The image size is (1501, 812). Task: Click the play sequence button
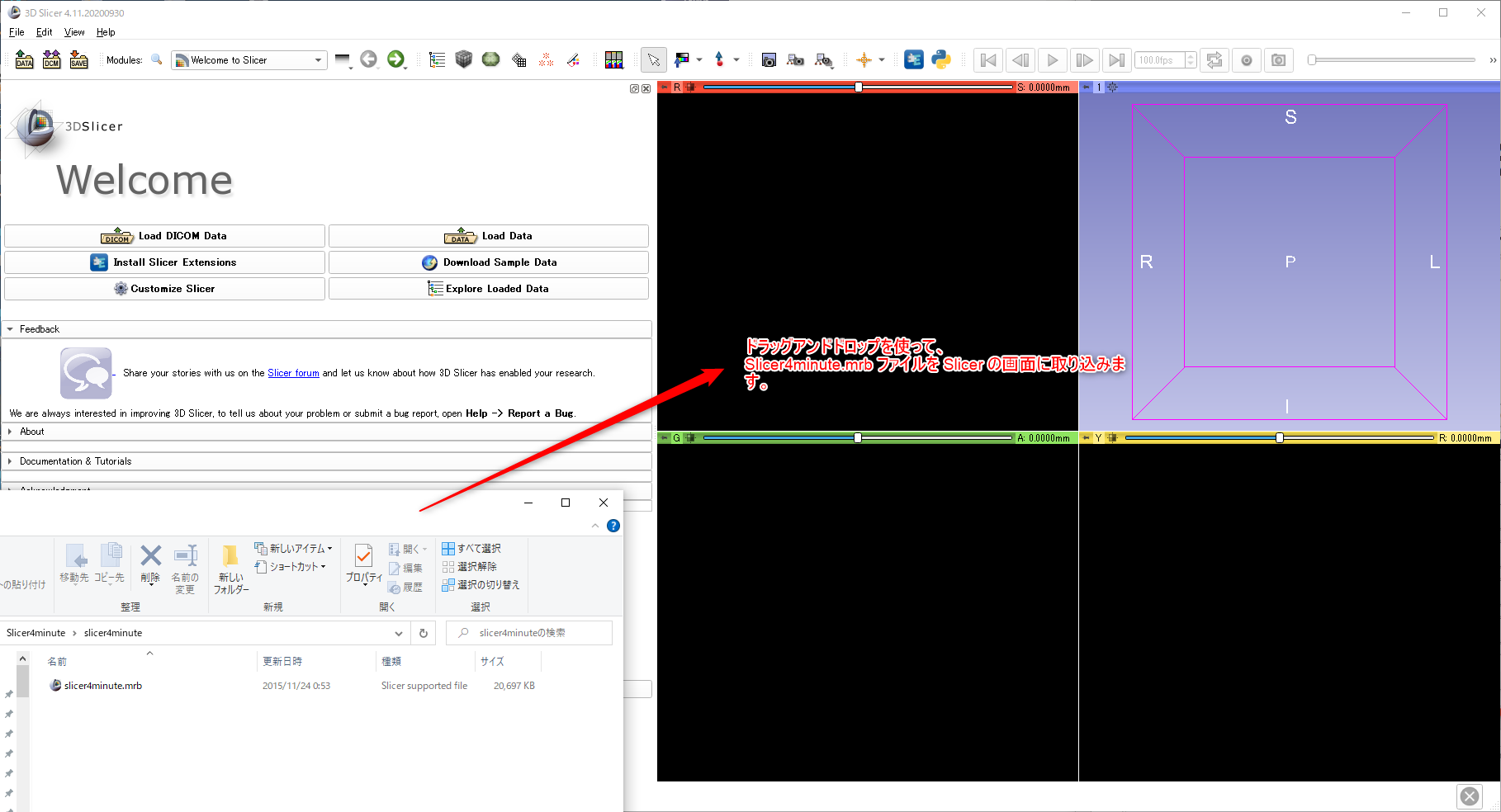click(x=1053, y=59)
